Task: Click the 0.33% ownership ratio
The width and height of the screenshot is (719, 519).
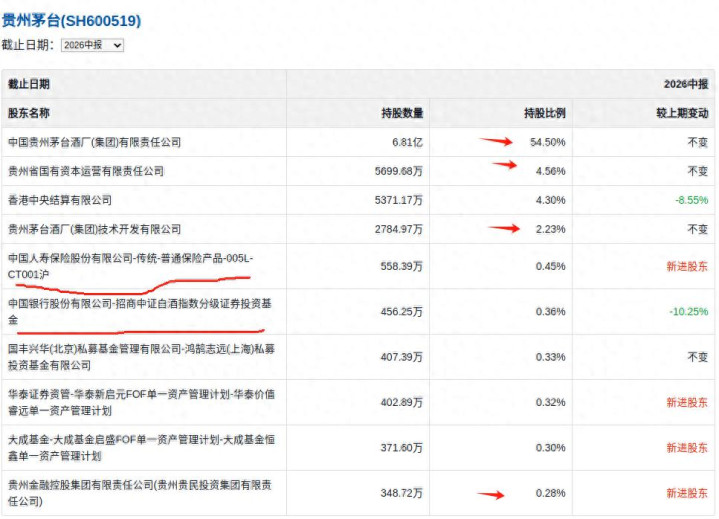Action: tap(550, 357)
